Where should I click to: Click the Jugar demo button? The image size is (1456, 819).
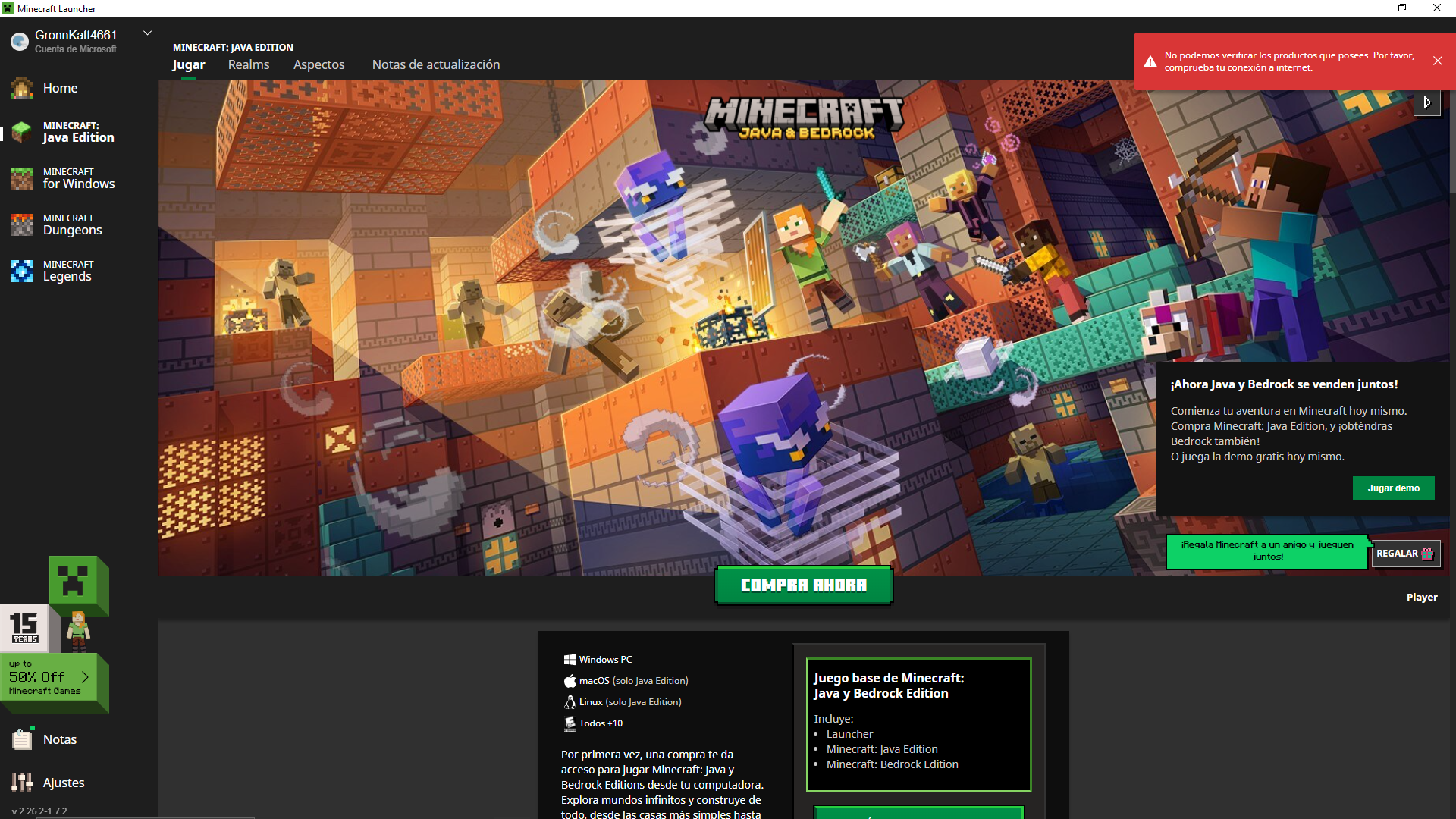(x=1393, y=488)
